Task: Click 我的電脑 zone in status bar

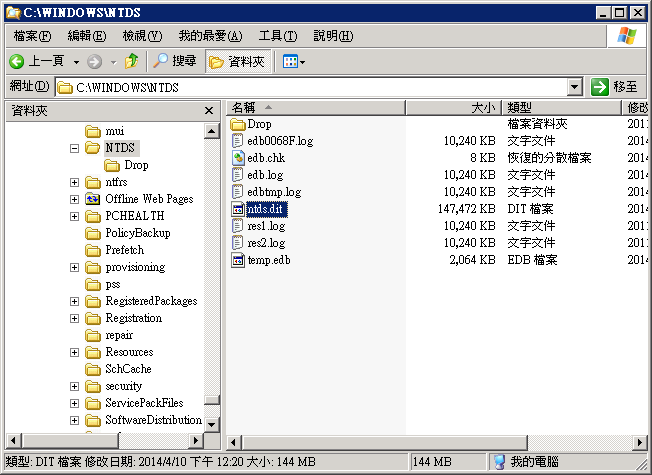Action: coord(526,462)
